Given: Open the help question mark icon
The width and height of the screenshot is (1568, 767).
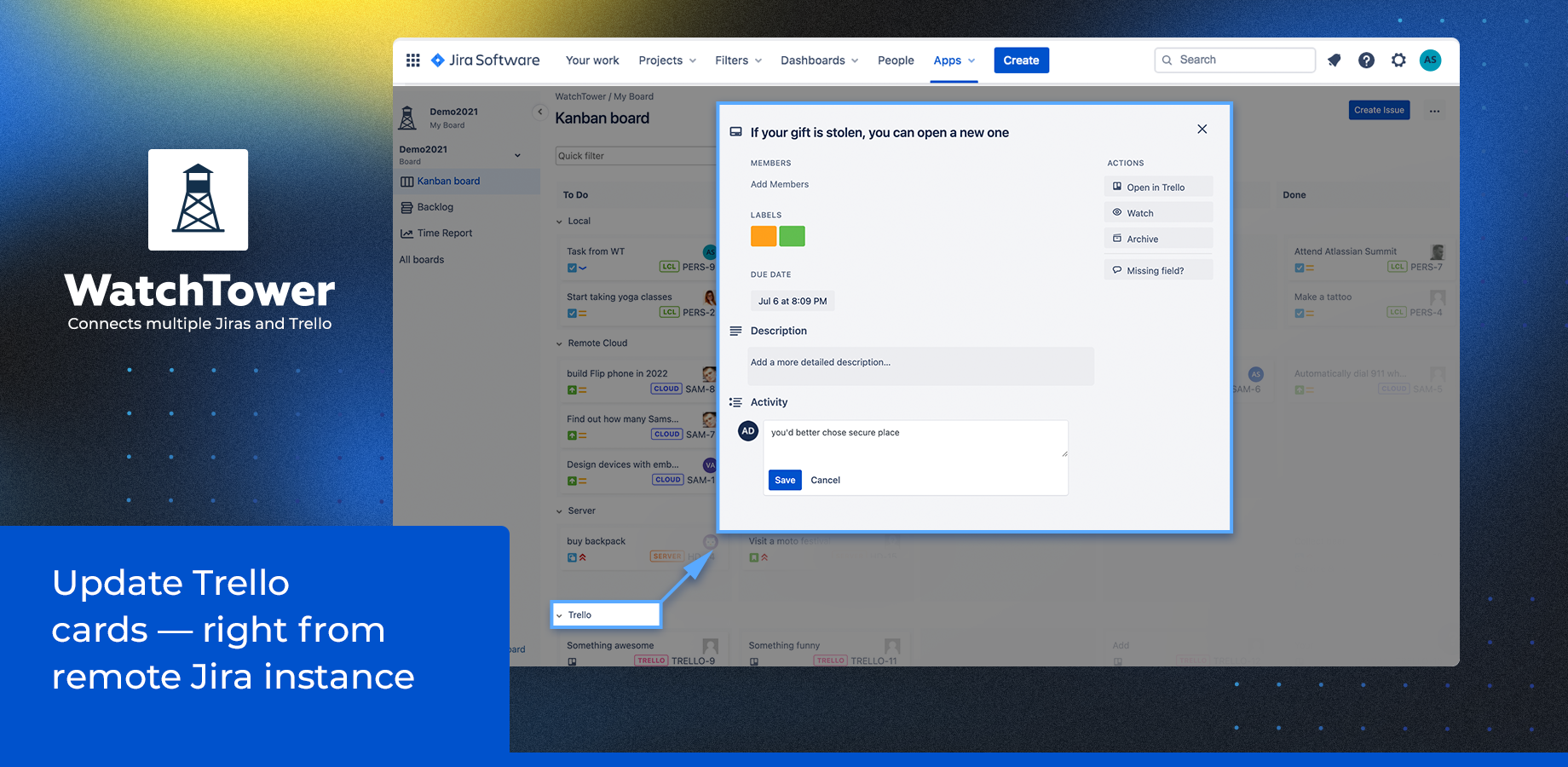Looking at the screenshot, I should pos(1366,61).
